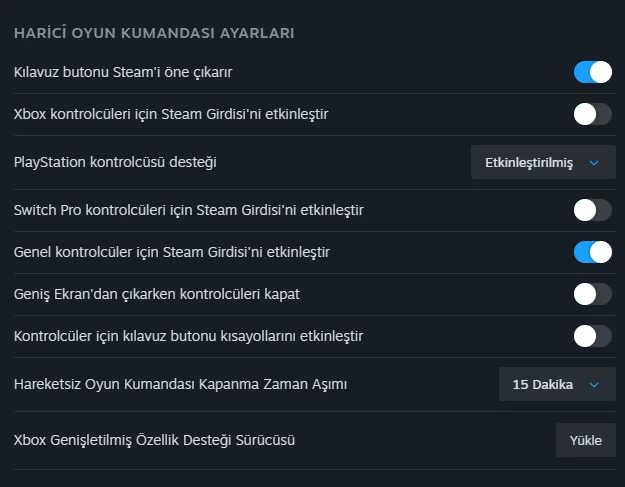
Task: Click 'Switch Pro kontrolcüleri için Steam Girdisi' label
Action: click(x=188, y=210)
